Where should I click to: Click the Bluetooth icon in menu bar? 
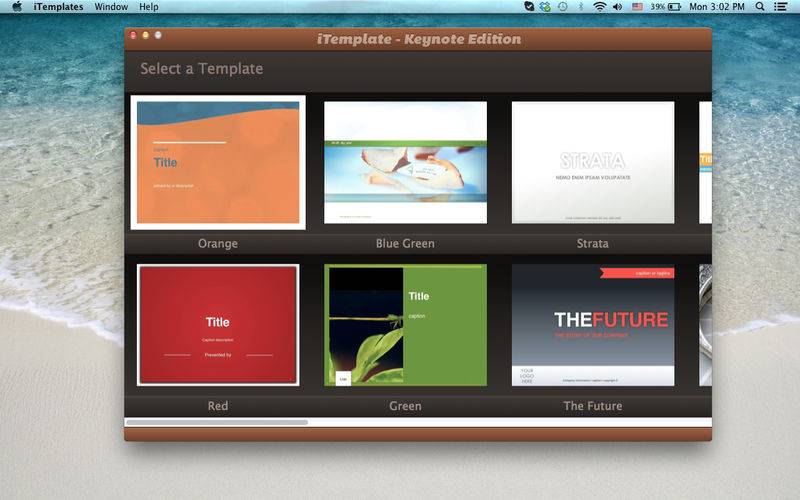[581, 7]
